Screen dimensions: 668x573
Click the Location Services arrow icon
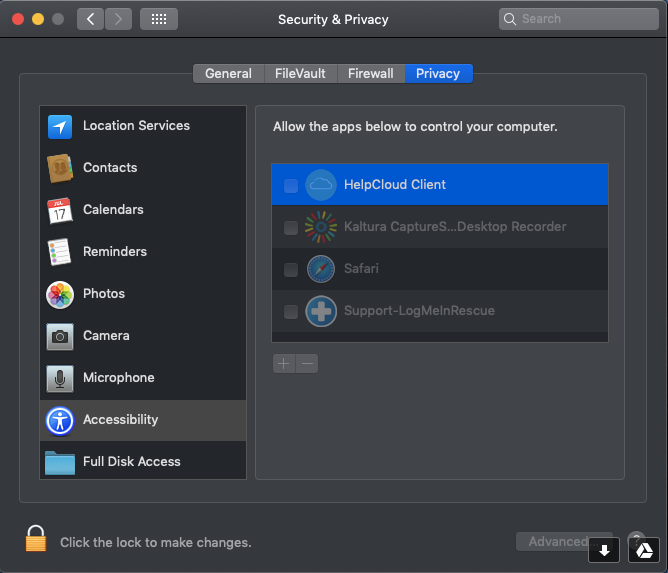pyautogui.click(x=60, y=127)
